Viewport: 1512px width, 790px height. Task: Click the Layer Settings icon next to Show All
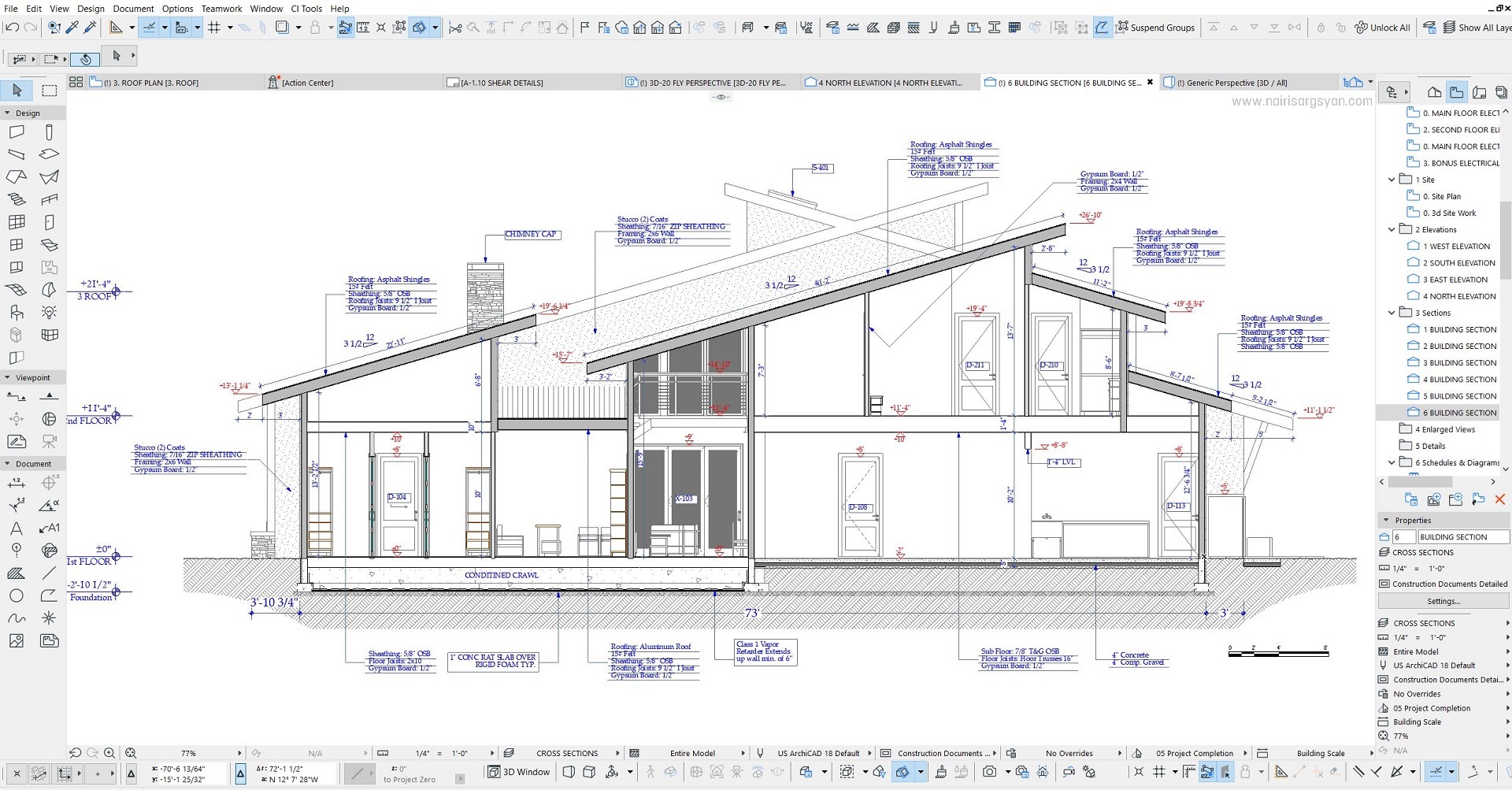pos(1430,28)
